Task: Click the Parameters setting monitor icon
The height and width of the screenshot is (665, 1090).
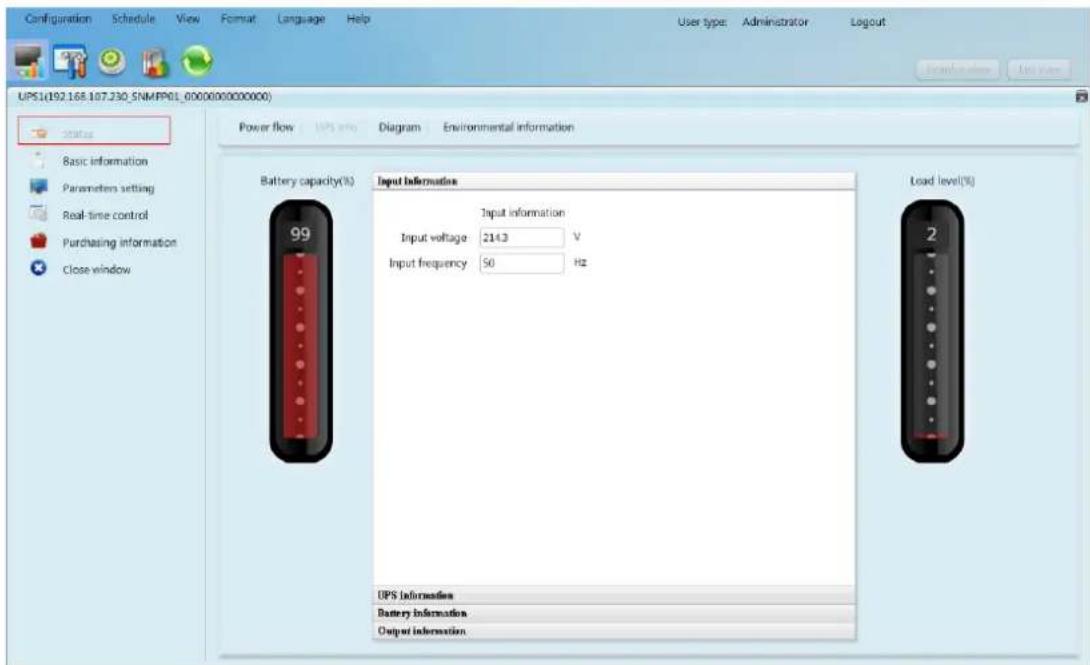Action: click(38, 187)
